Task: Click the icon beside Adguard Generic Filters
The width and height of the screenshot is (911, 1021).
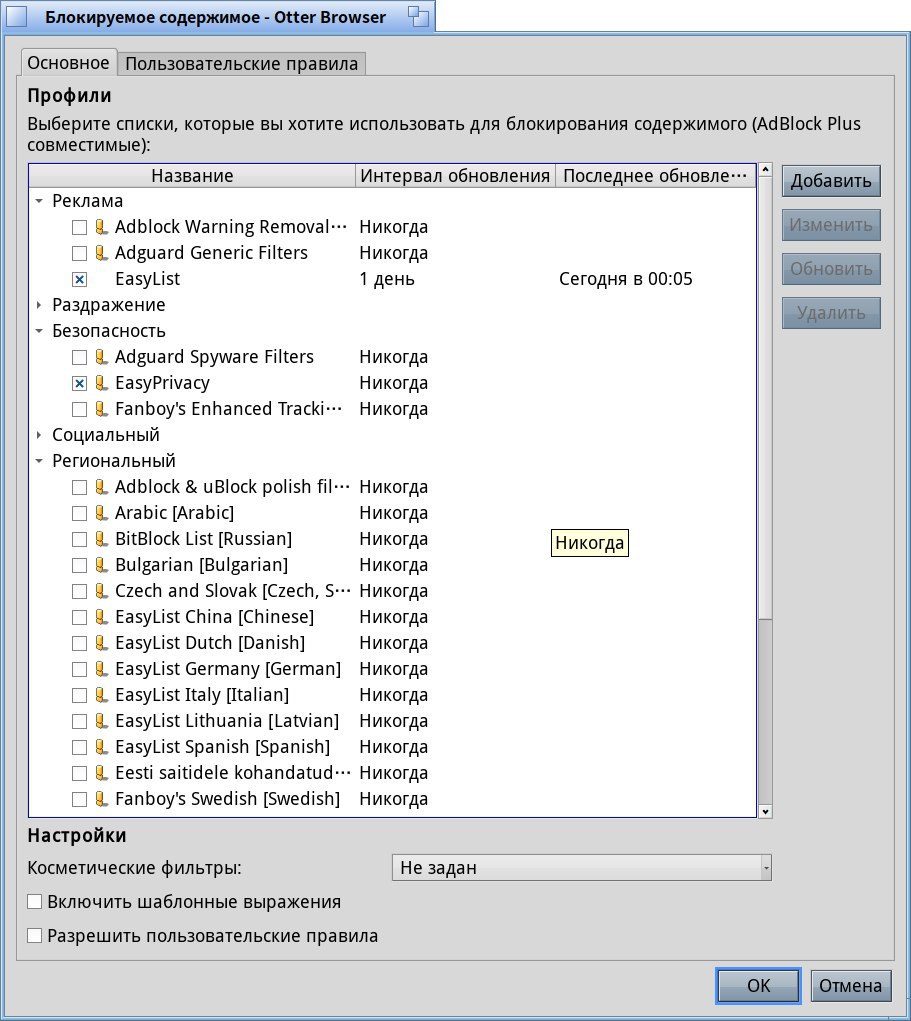Action: coord(101,253)
